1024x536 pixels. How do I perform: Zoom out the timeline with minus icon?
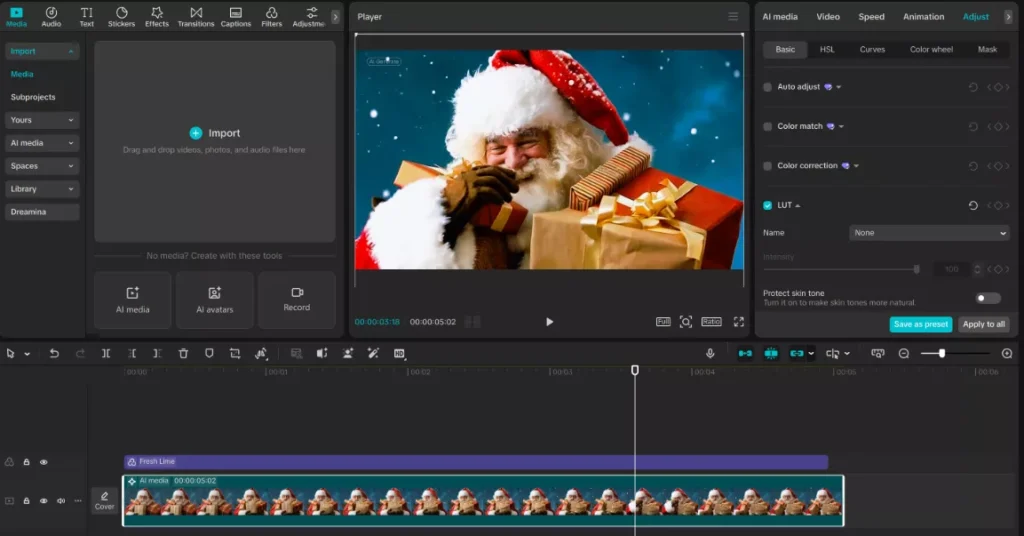[x=904, y=353]
